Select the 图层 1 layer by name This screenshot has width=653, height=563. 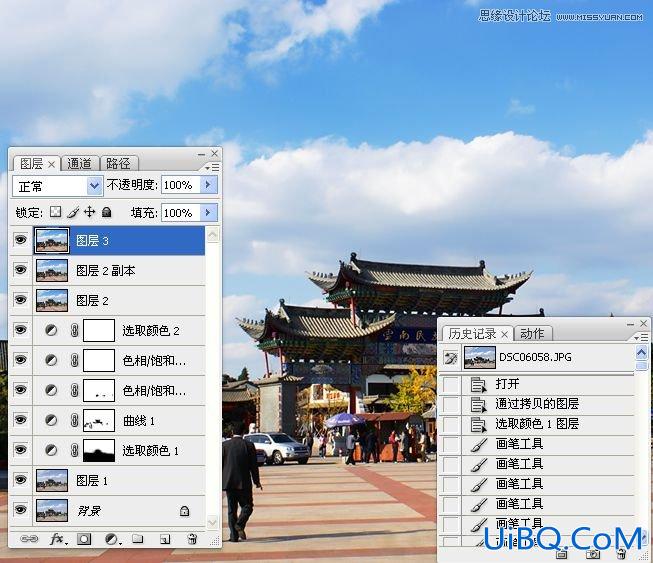[92, 481]
